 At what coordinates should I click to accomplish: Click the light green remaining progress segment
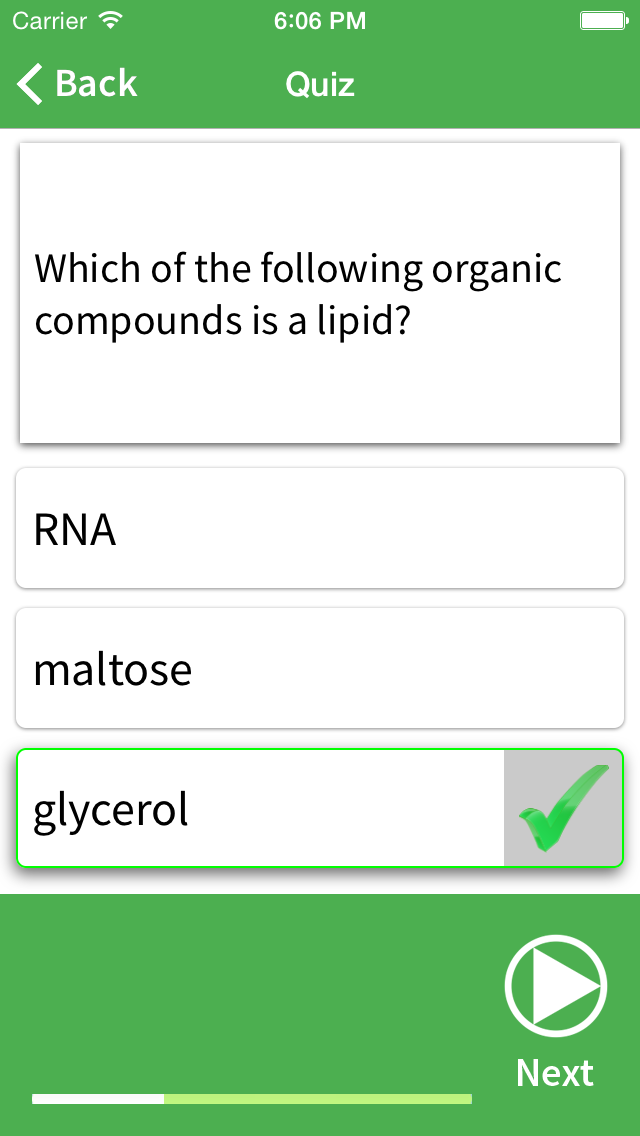coord(318,1099)
